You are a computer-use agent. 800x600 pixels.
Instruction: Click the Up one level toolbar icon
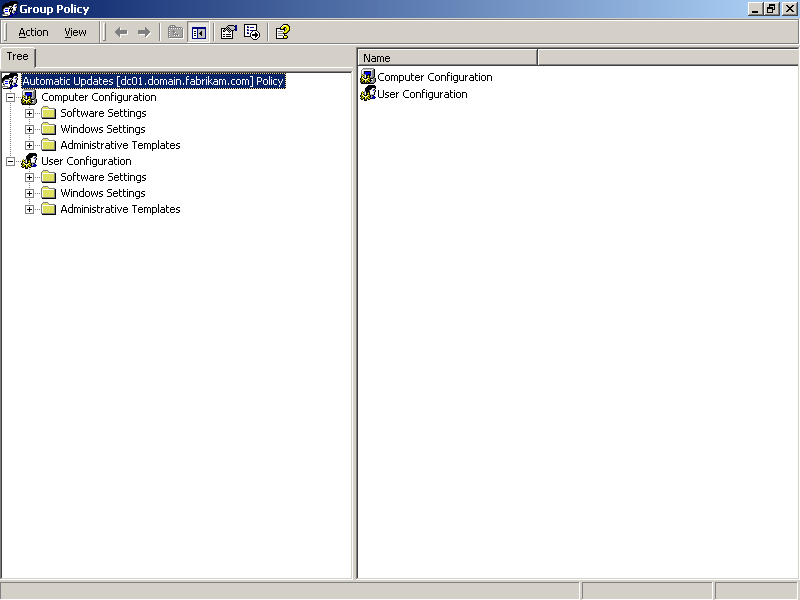click(175, 32)
